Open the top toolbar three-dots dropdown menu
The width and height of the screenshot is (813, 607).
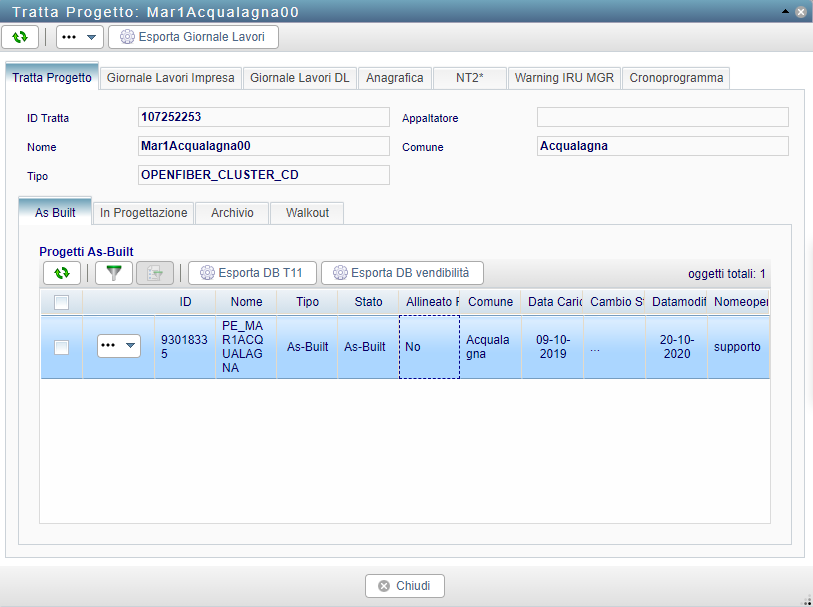[x=79, y=37]
